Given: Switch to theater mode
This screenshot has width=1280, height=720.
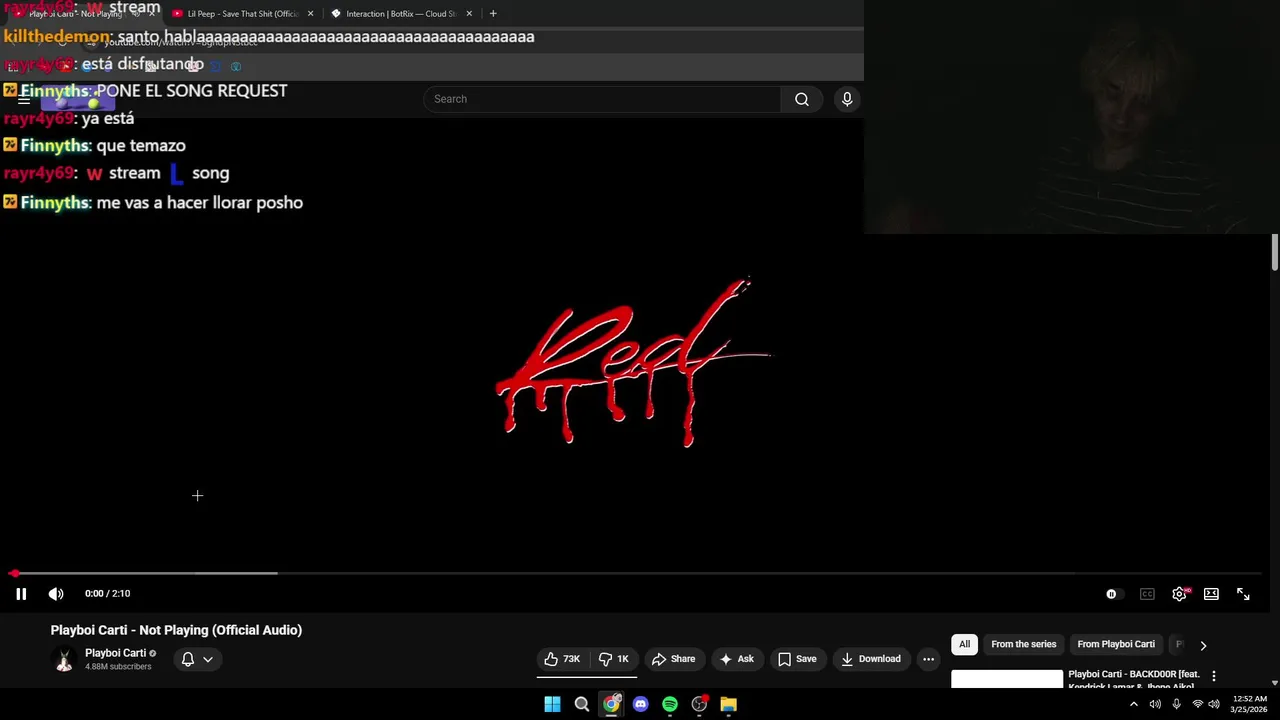Looking at the screenshot, I should point(1211,594).
